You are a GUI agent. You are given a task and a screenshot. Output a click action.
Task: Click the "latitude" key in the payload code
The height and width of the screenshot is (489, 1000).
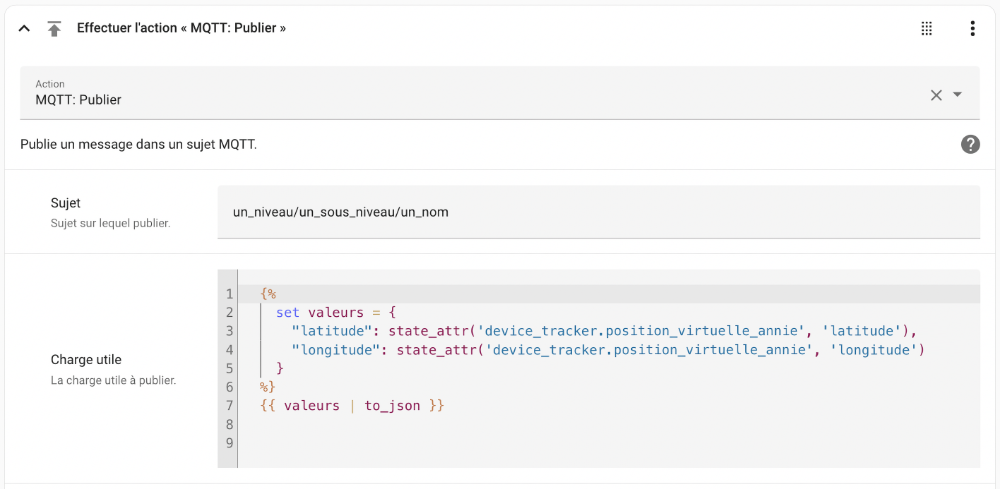(x=332, y=331)
